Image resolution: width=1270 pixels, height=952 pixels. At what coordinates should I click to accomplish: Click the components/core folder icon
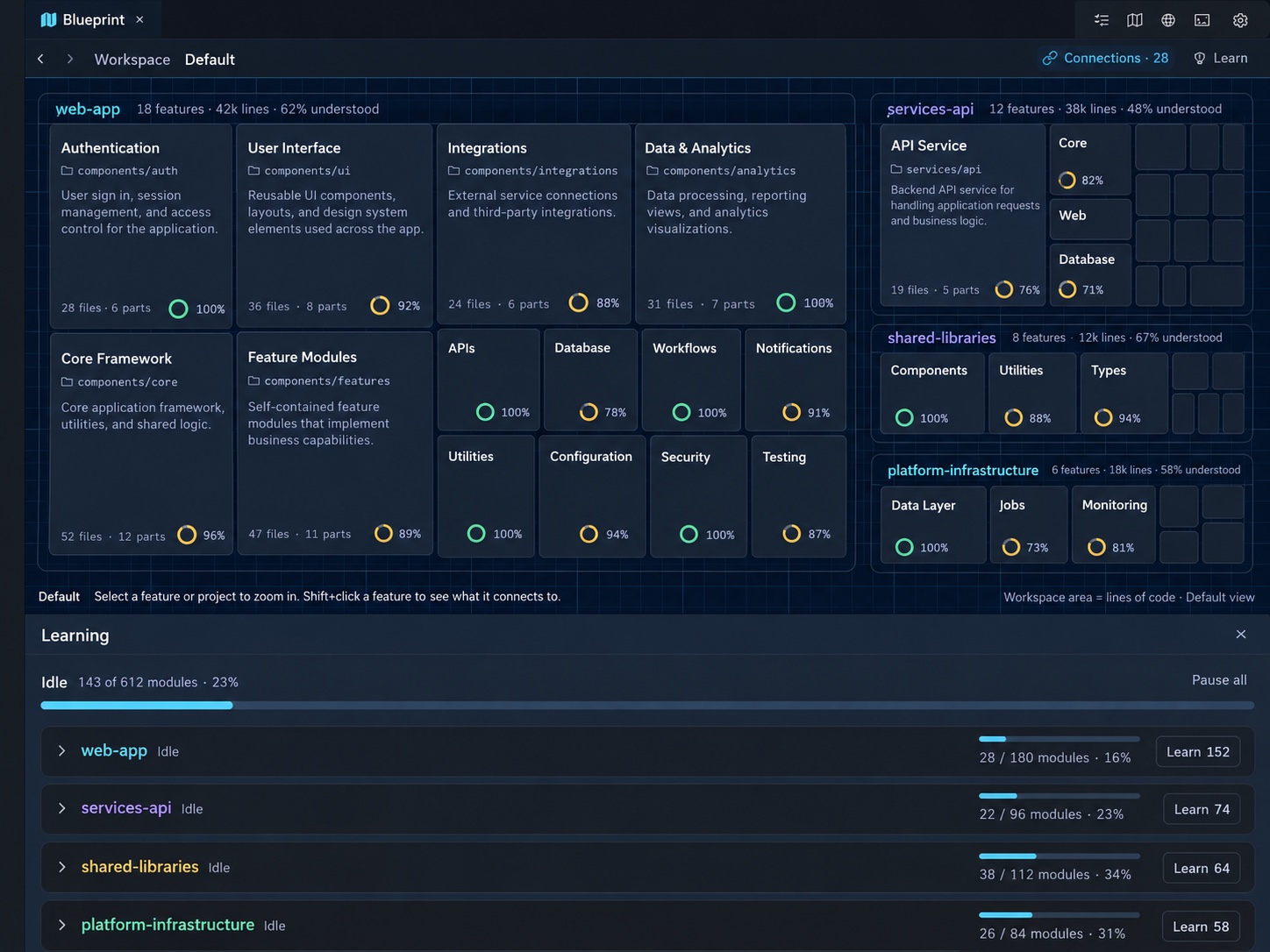pos(67,382)
